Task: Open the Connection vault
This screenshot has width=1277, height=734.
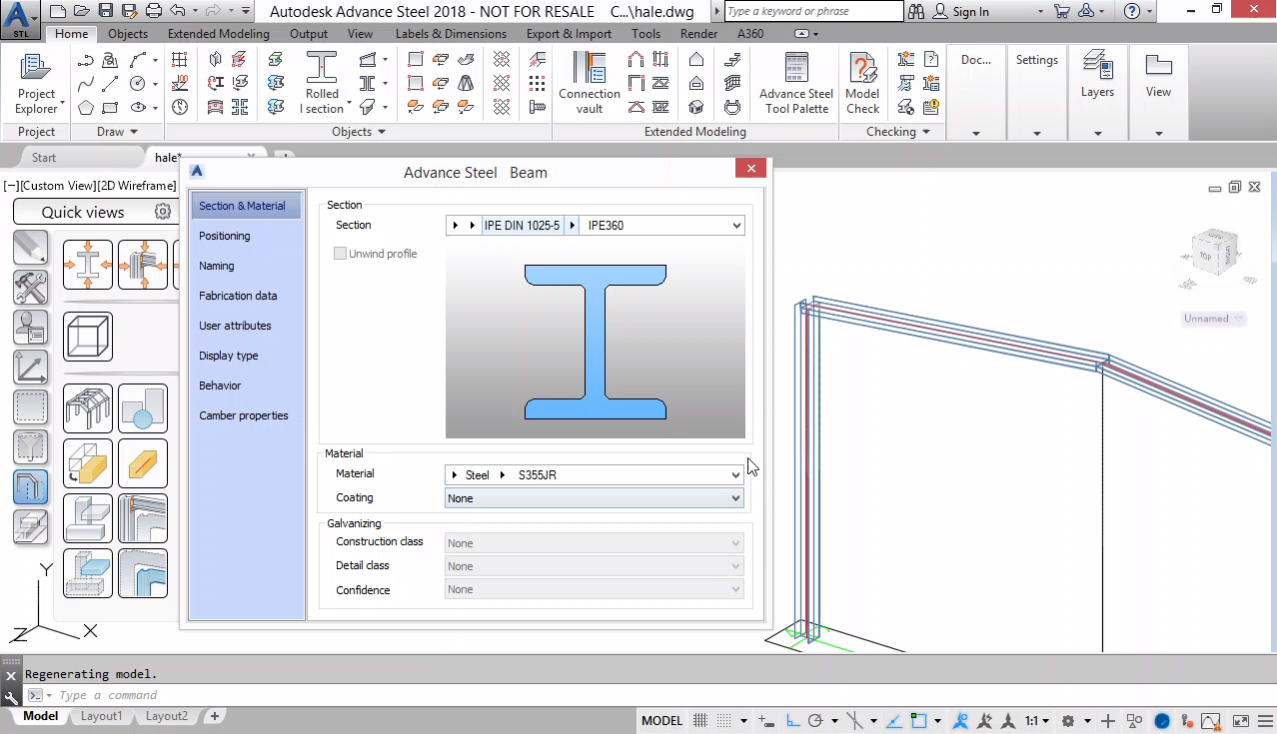Action: [x=589, y=84]
